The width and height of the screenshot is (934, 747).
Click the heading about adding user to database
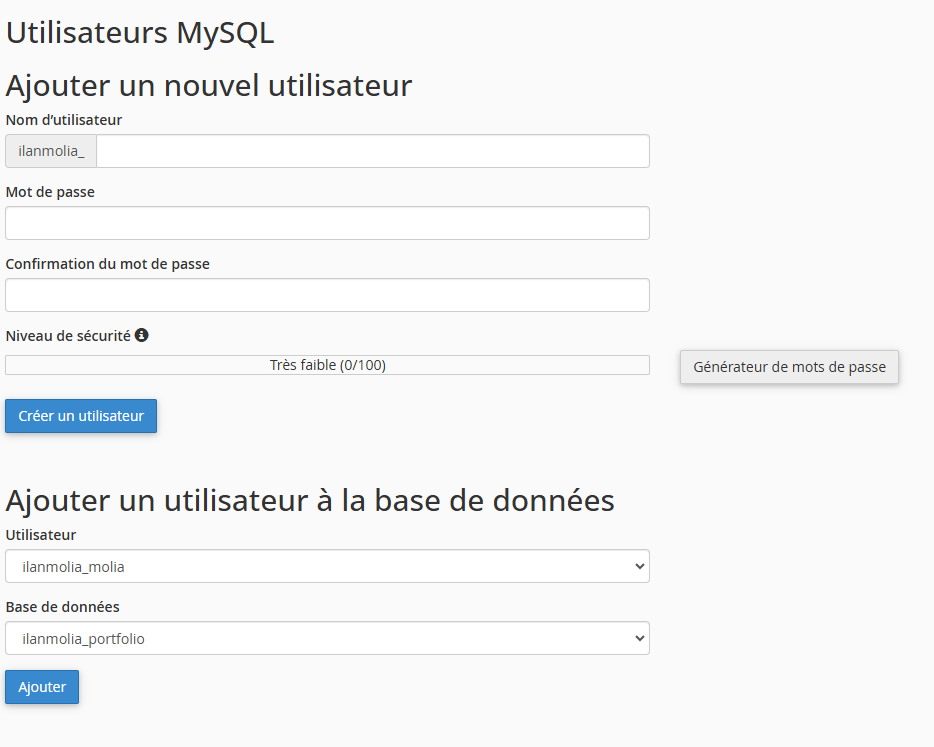click(x=310, y=500)
